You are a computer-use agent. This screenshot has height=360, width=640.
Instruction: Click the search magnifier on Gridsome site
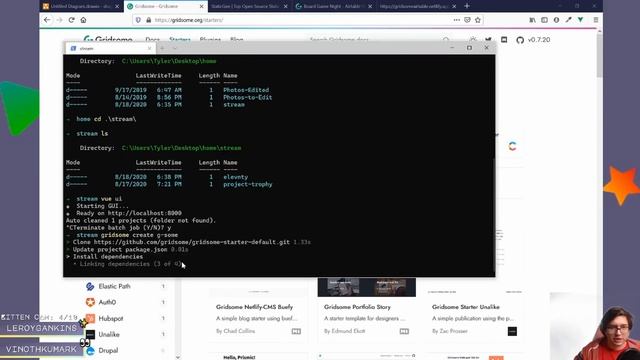click(x=446, y=40)
